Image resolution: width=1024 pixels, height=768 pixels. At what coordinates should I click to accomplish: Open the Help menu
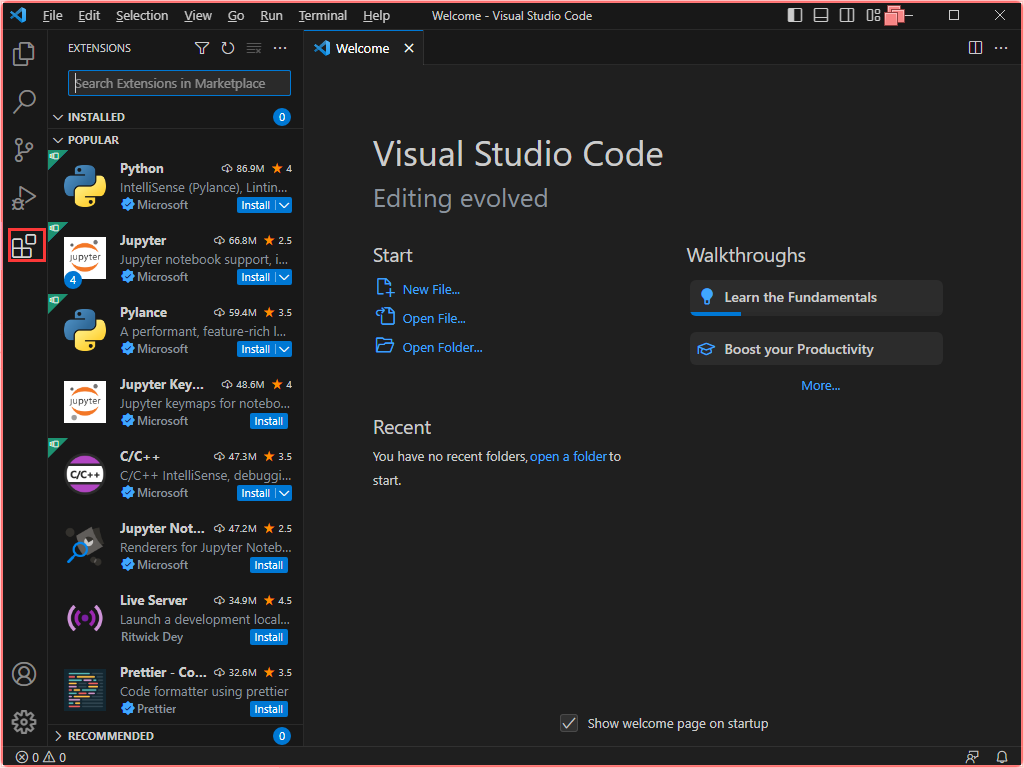376,15
